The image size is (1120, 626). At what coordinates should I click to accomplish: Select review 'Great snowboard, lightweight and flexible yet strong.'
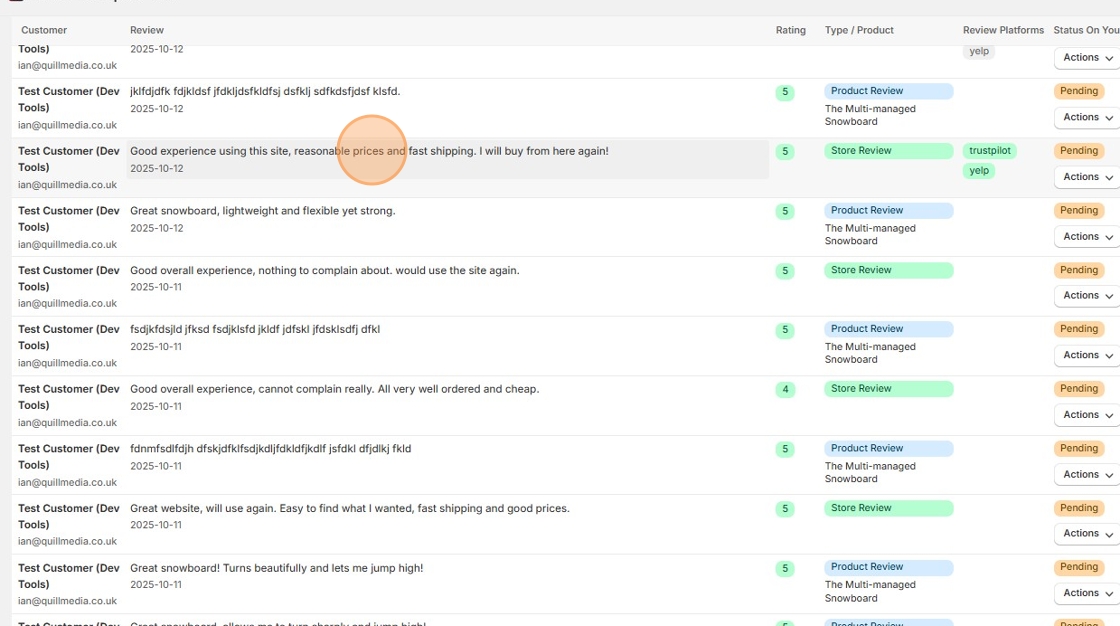tap(262, 211)
